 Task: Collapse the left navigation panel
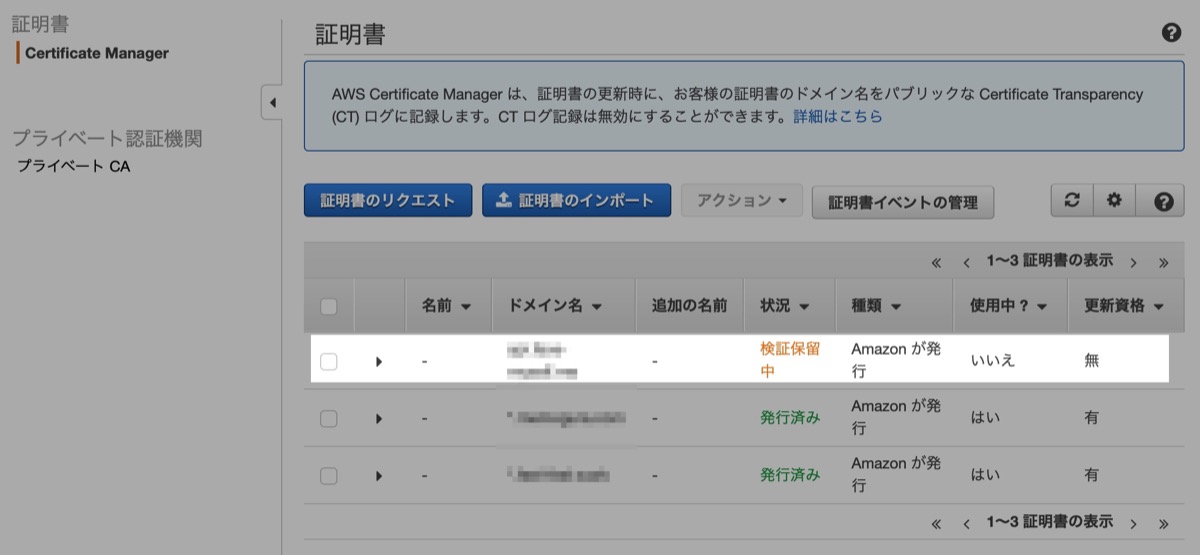272,102
